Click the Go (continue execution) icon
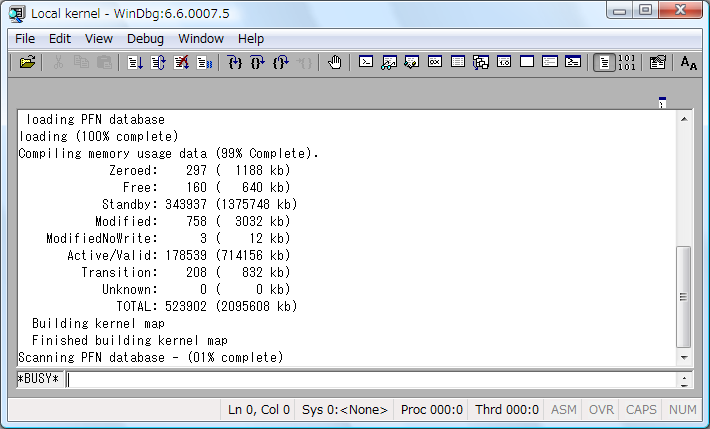710x429 pixels. tap(135, 62)
